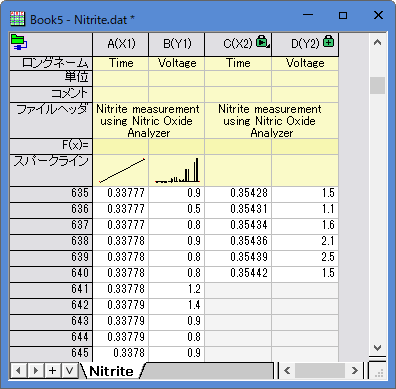Close the Book5 - Nitrite.dat window
The image size is (396, 389).
pyautogui.click(x=378, y=15)
